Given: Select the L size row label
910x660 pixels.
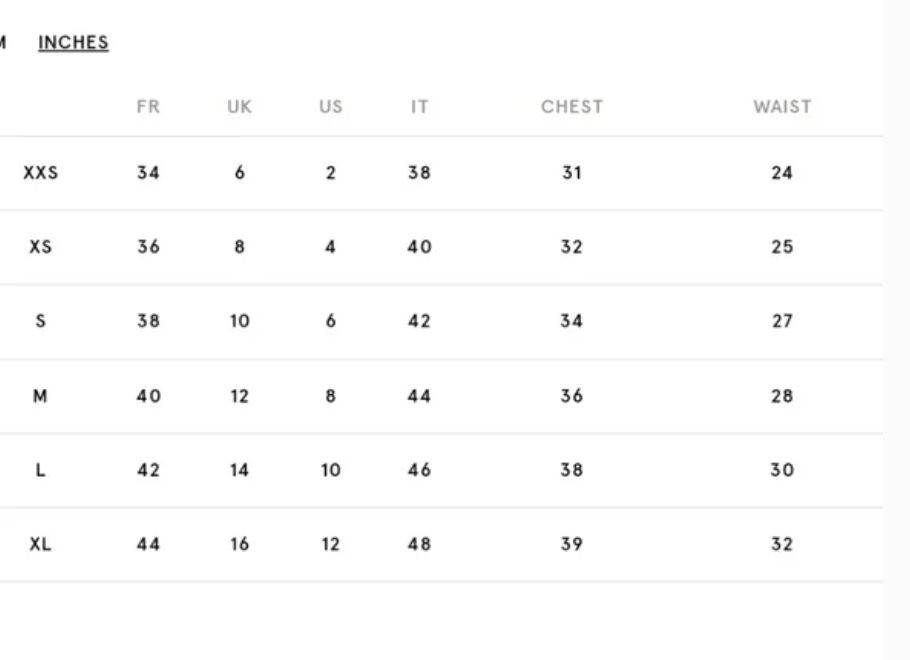Looking at the screenshot, I should [x=40, y=470].
